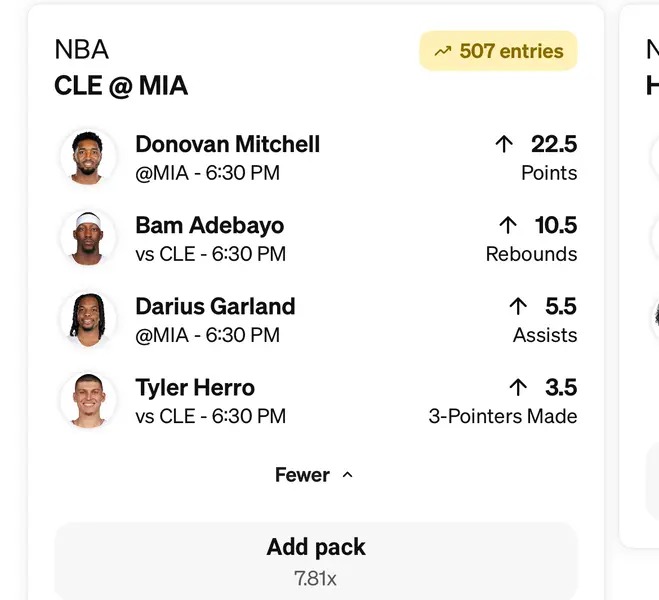The width and height of the screenshot is (659, 600).
Task: Click Donovan Mitchell's player avatar
Action: (x=88, y=157)
